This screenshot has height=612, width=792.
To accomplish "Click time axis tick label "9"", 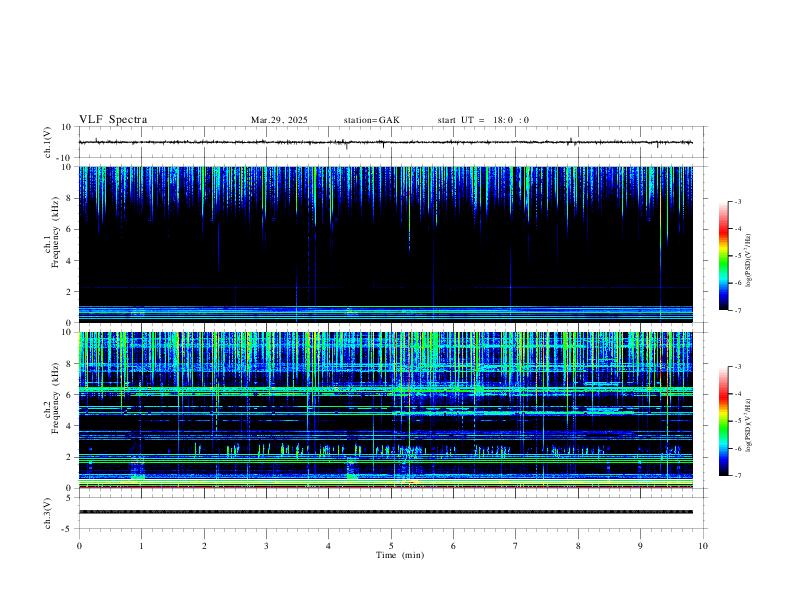I will click(x=640, y=546).
